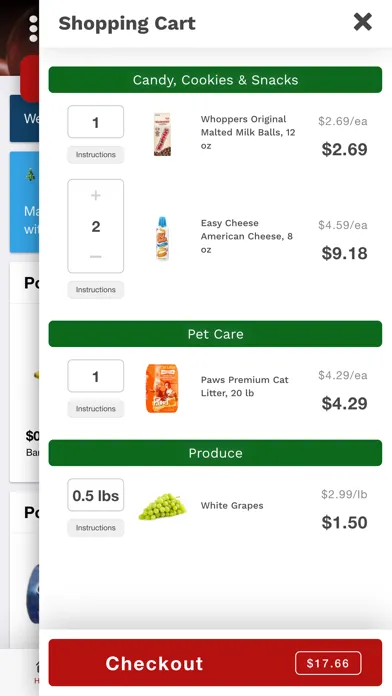Click the $17.66 total badge
The width and height of the screenshot is (392, 696).
[328, 663]
